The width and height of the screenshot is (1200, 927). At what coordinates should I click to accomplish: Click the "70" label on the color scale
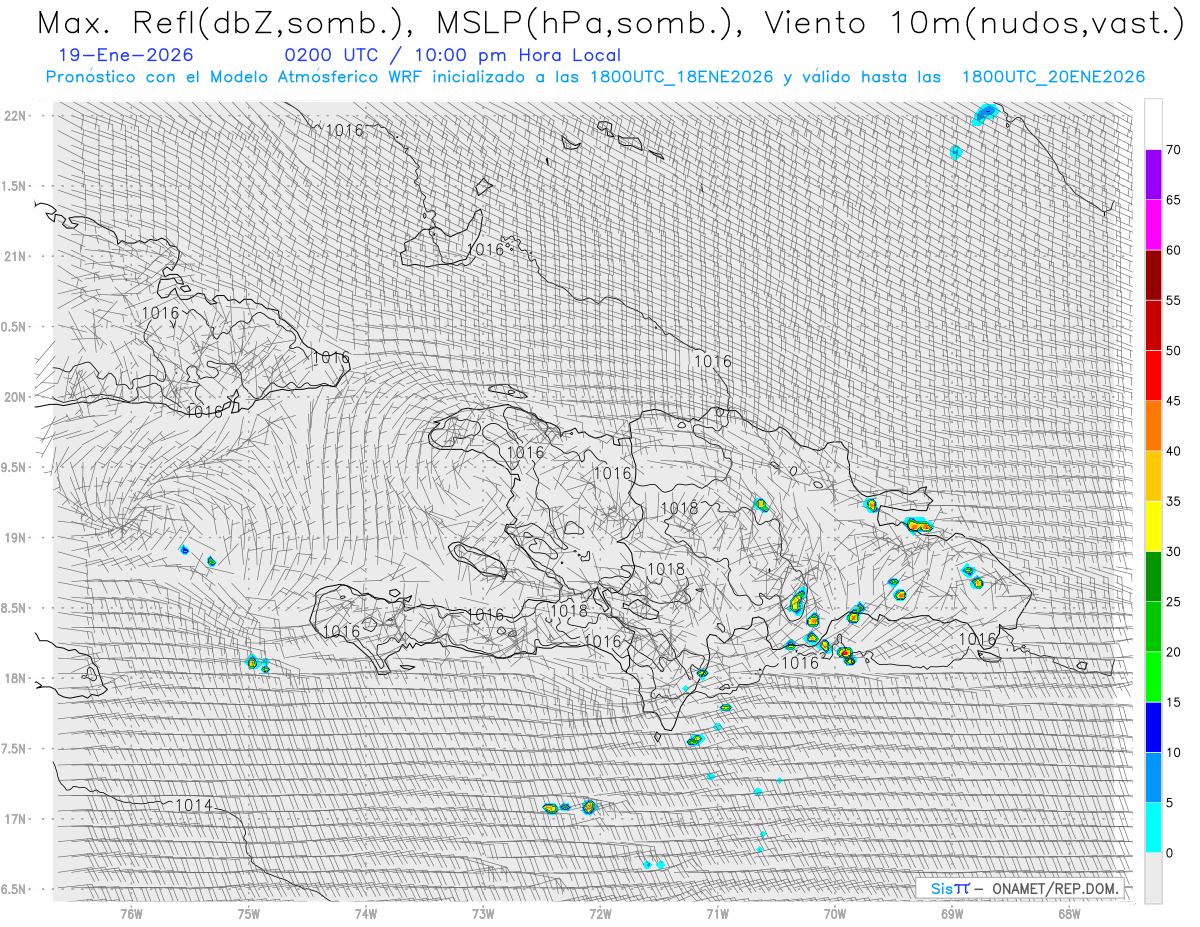[1173, 150]
